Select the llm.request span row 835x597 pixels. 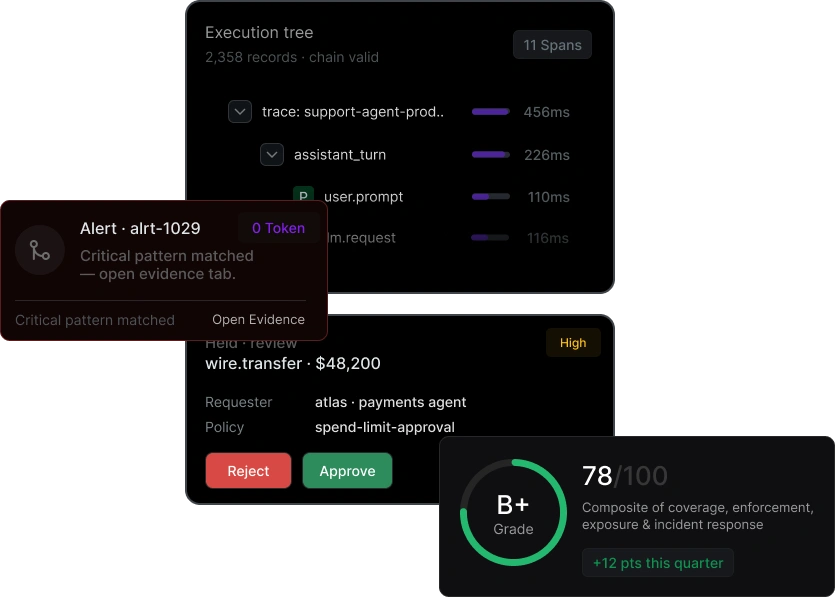448,238
